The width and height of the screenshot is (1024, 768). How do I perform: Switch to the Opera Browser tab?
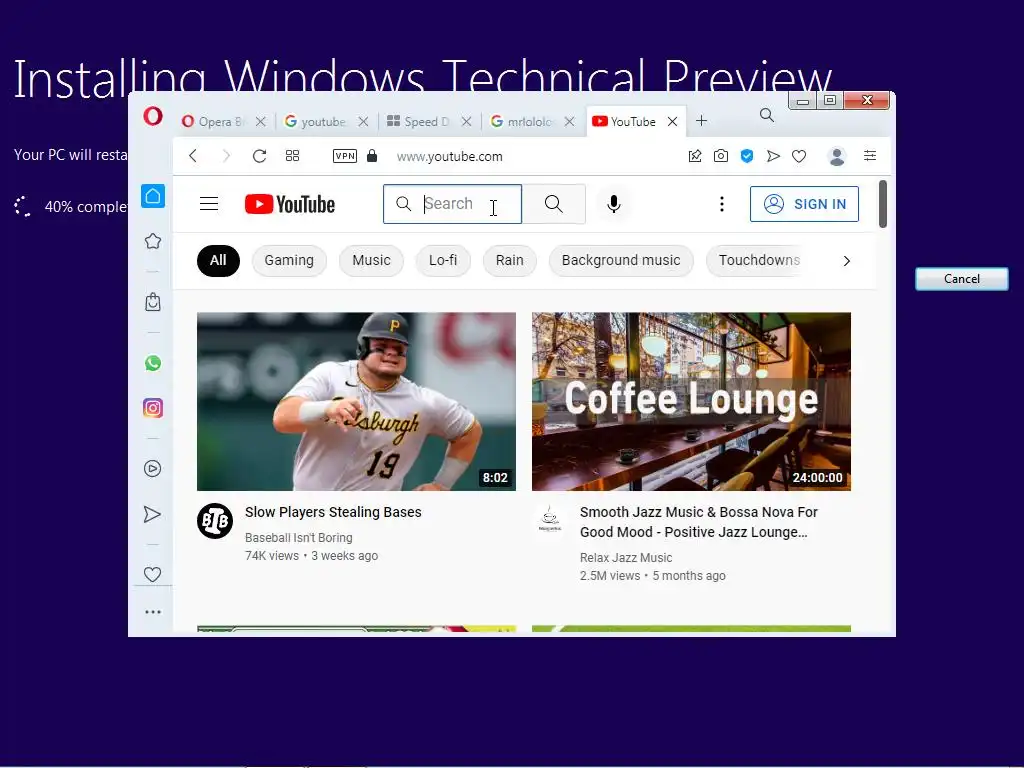212,121
